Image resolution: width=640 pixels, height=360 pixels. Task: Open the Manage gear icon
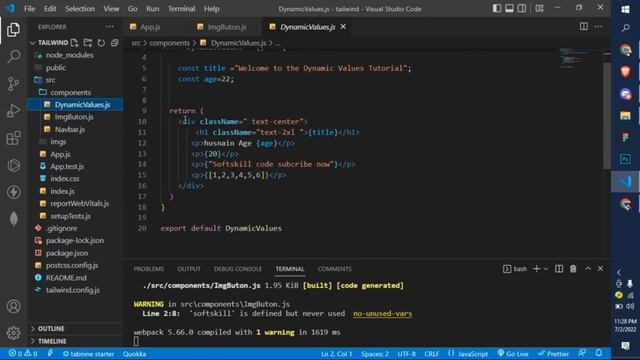pos(13,333)
